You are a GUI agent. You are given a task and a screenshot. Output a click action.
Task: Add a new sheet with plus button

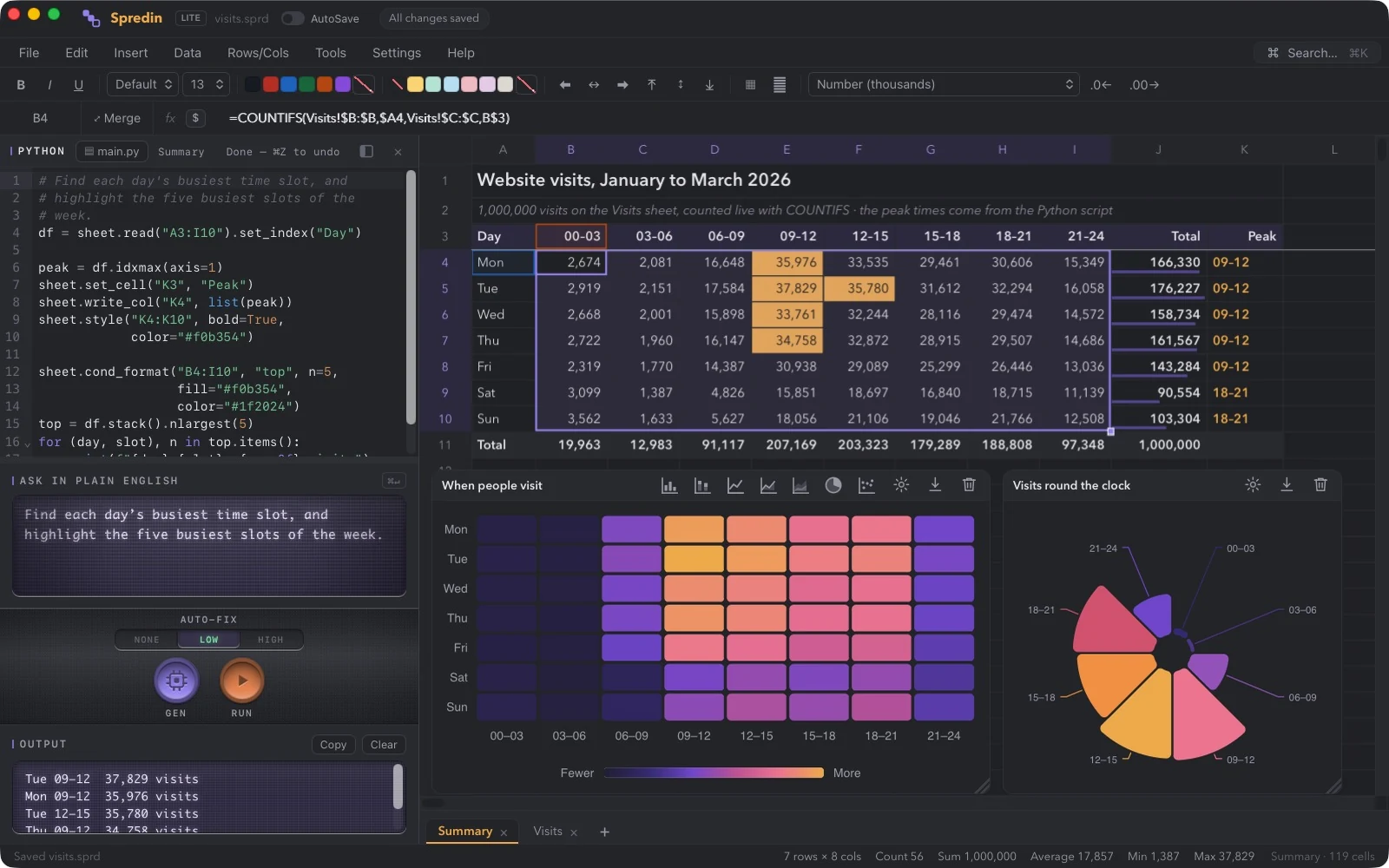point(605,832)
